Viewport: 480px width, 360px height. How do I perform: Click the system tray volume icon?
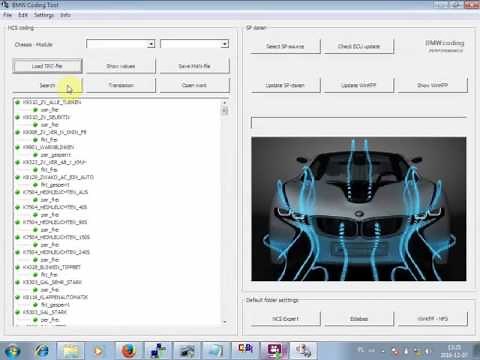point(428,351)
